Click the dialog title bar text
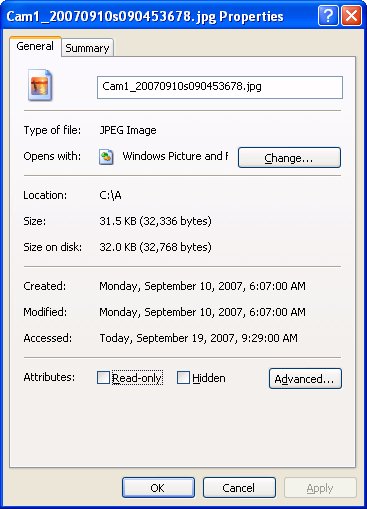The height and width of the screenshot is (509, 367). 145,17
